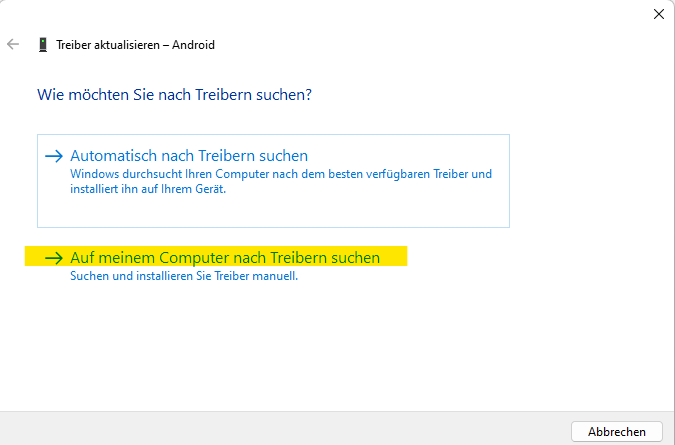675x445 pixels.
Task: Choose 'Auf meinem Computer nach Treibern suchen'
Action: [x=225, y=257]
